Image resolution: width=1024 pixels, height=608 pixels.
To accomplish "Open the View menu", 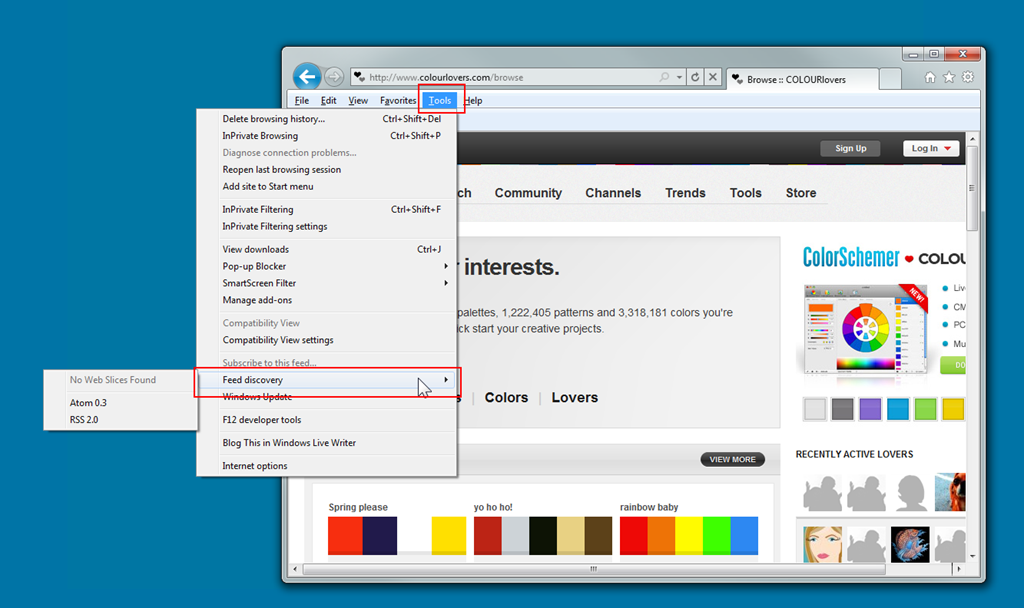I will pyautogui.click(x=358, y=101).
